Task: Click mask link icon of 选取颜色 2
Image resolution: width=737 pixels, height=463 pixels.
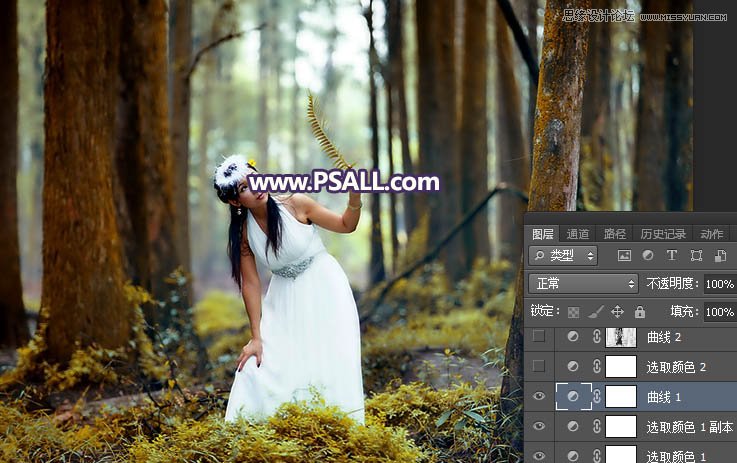Action: [596, 366]
